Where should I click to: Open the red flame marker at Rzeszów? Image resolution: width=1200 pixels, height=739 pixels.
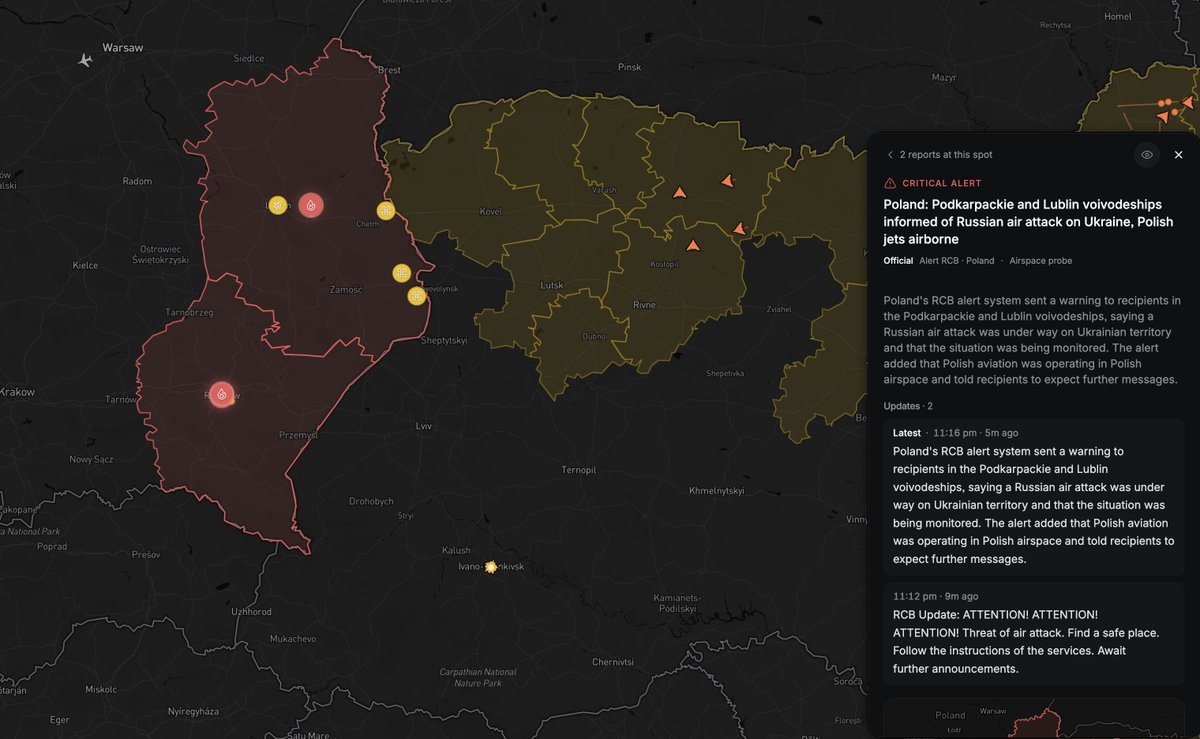[x=222, y=395]
